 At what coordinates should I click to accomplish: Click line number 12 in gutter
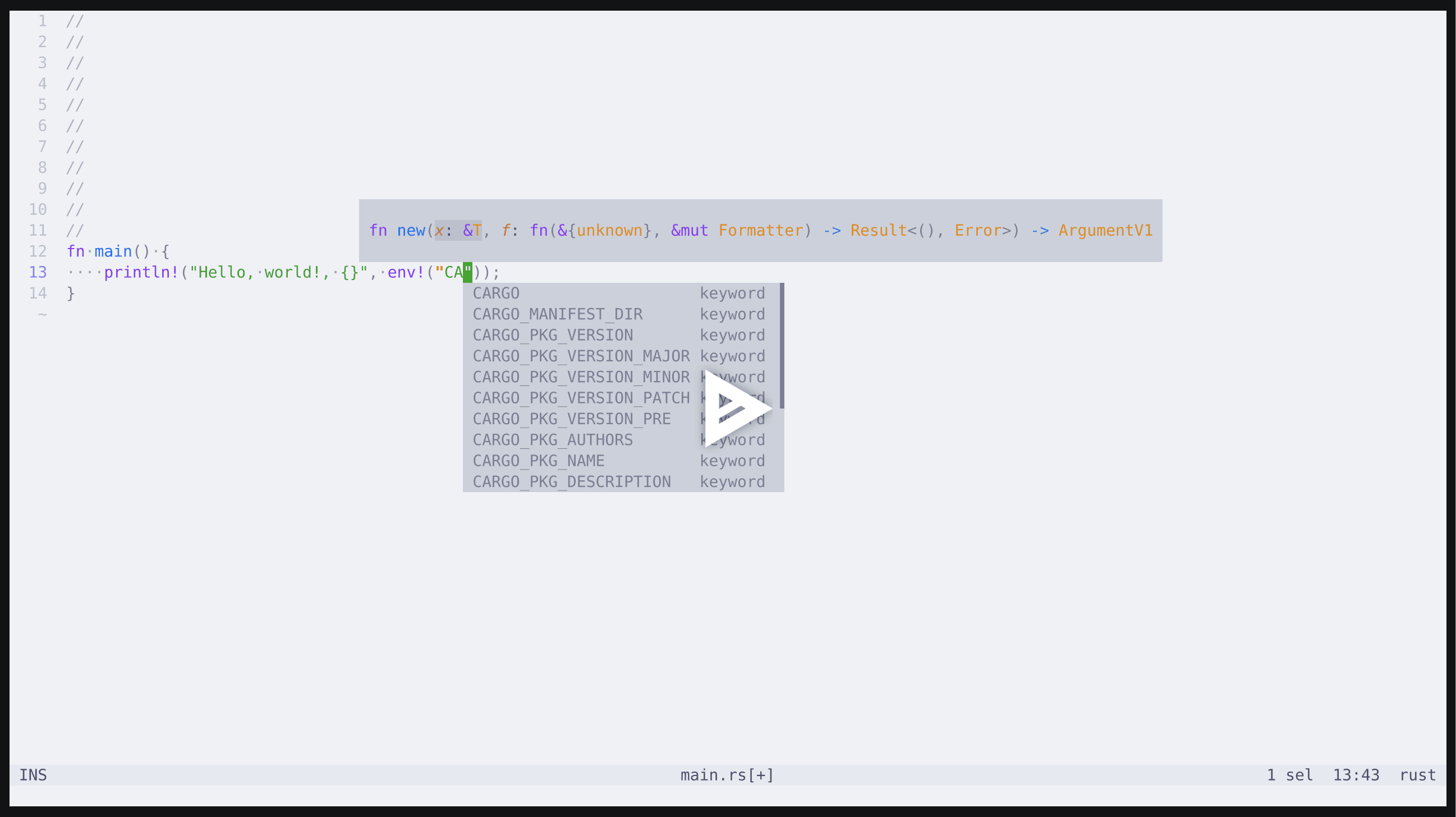coord(38,251)
